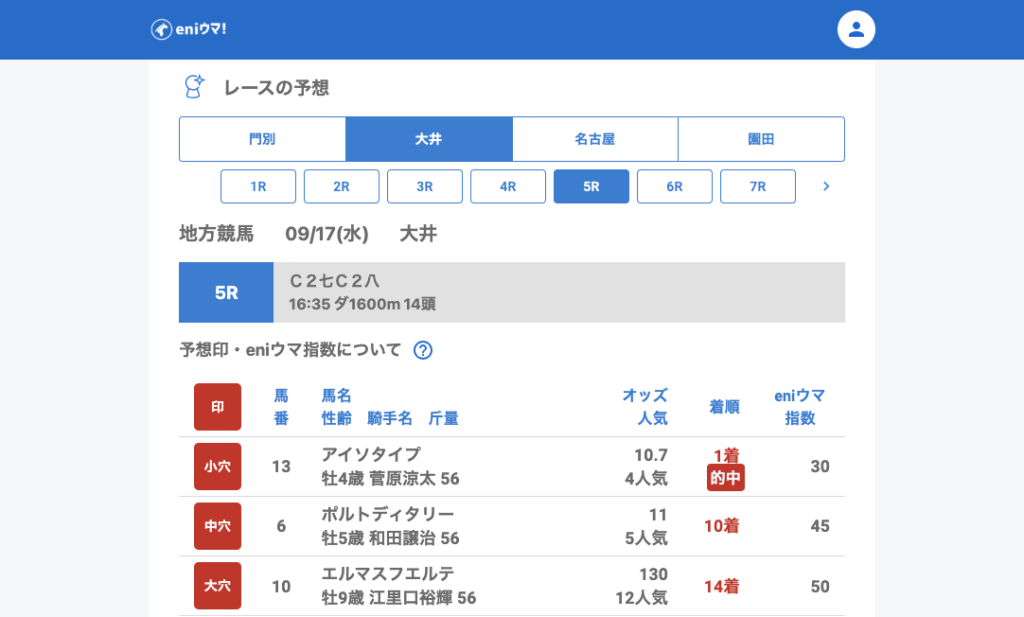The image size is (1024, 617).
Task: Select the 大井 racecourse tab
Action: [x=429, y=139]
